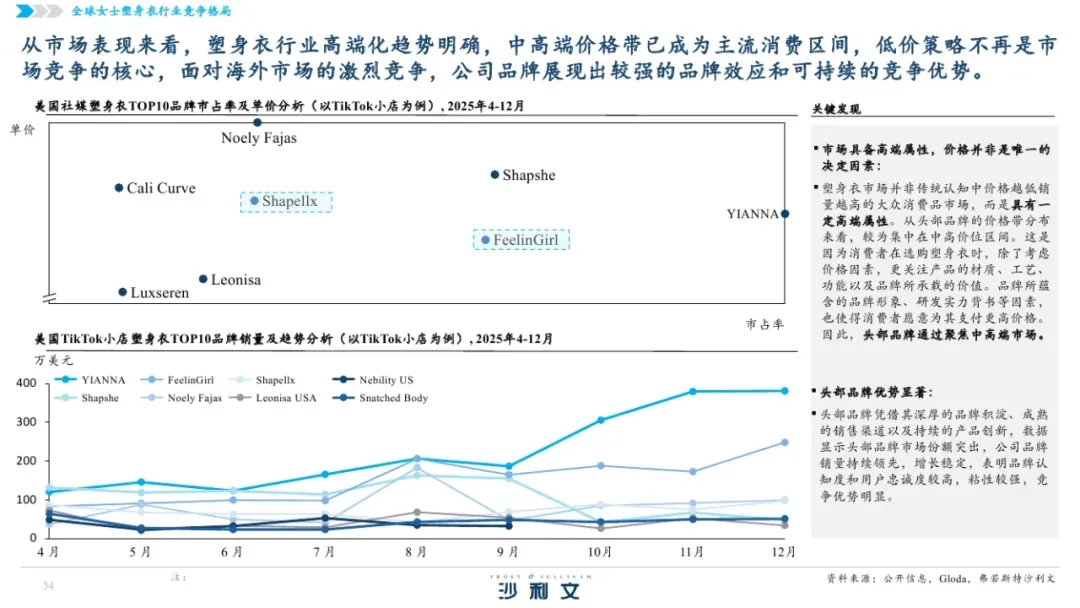Click the dashed FeelinGirl highlight box
1080x608 pixels.
pos(521,240)
